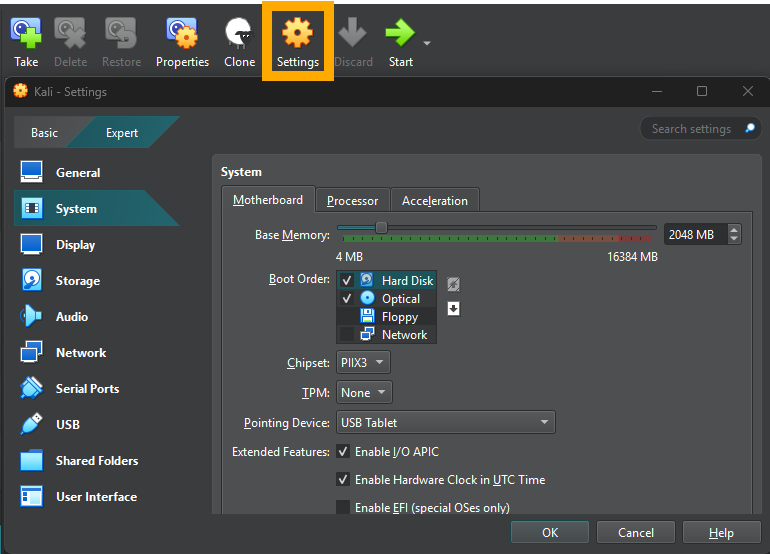Open the Pointing Device USB Tablet dropdown
The image size is (770, 554).
[445, 422]
